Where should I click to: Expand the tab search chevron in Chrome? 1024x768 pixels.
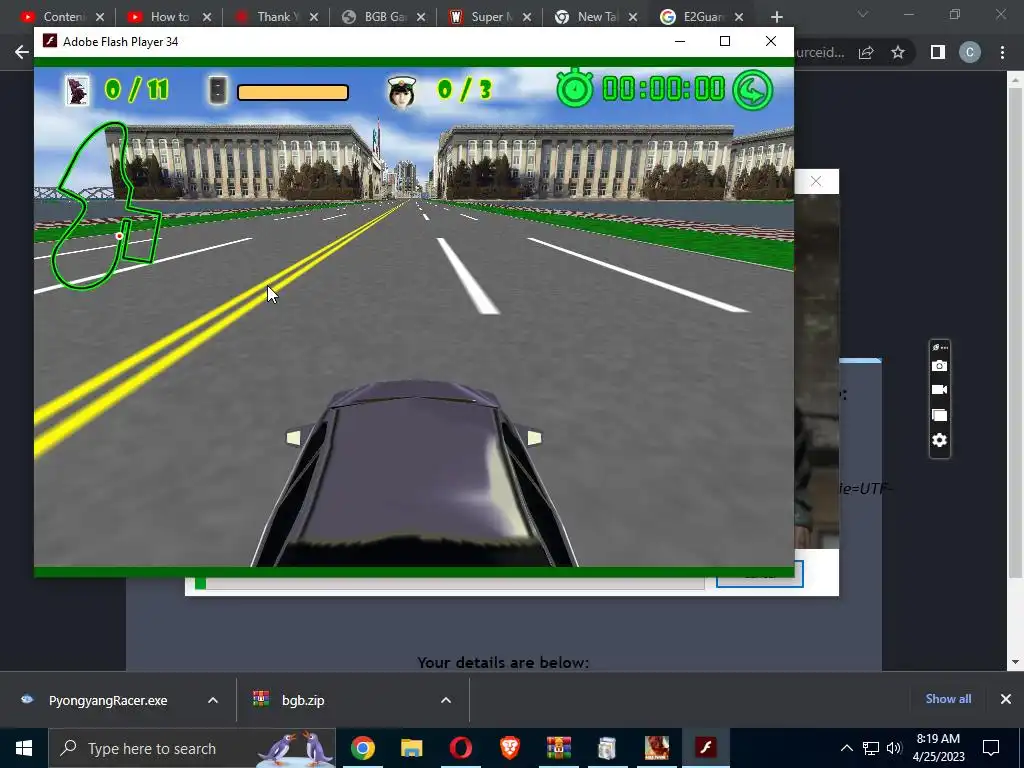pos(863,14)
